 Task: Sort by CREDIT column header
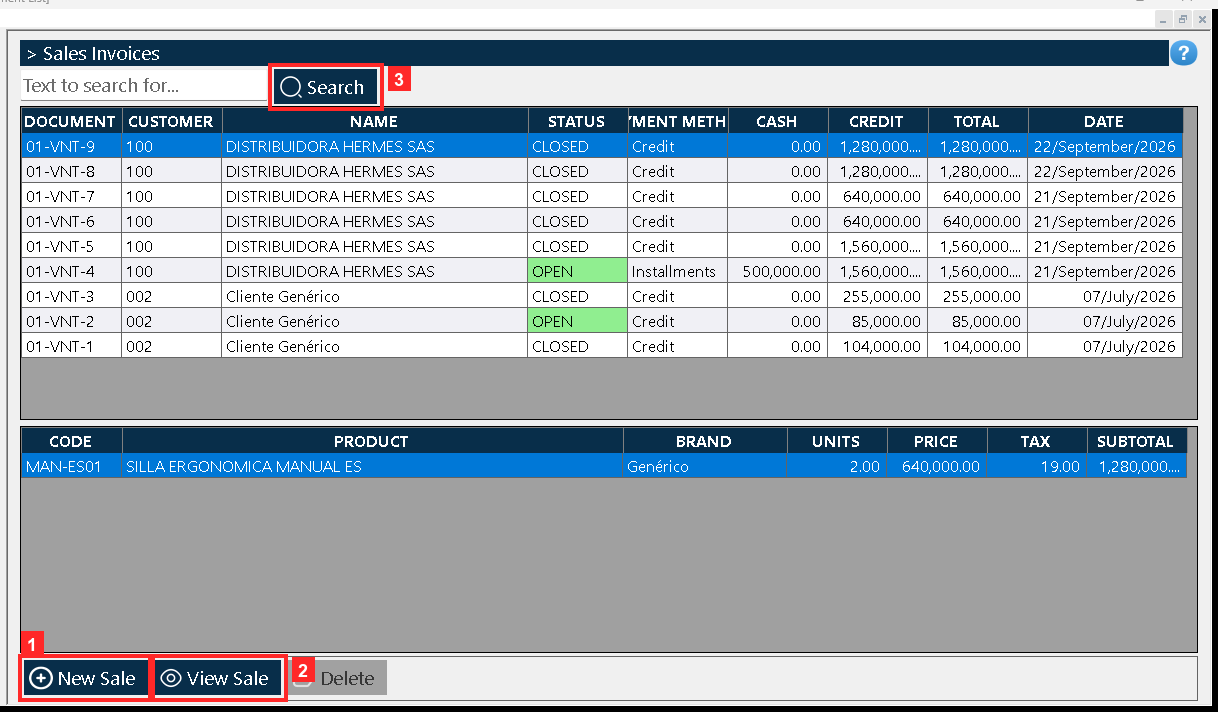click(x=877, y=121)
